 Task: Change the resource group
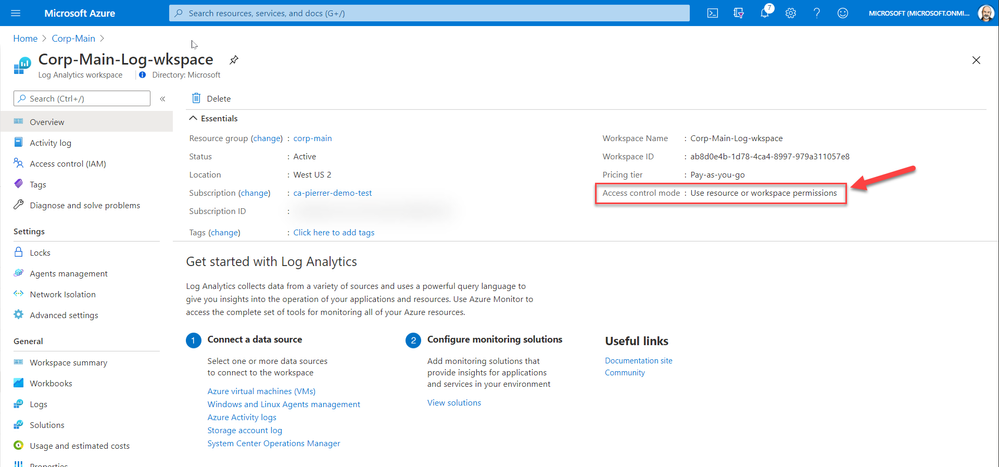[x=267, y=138]
